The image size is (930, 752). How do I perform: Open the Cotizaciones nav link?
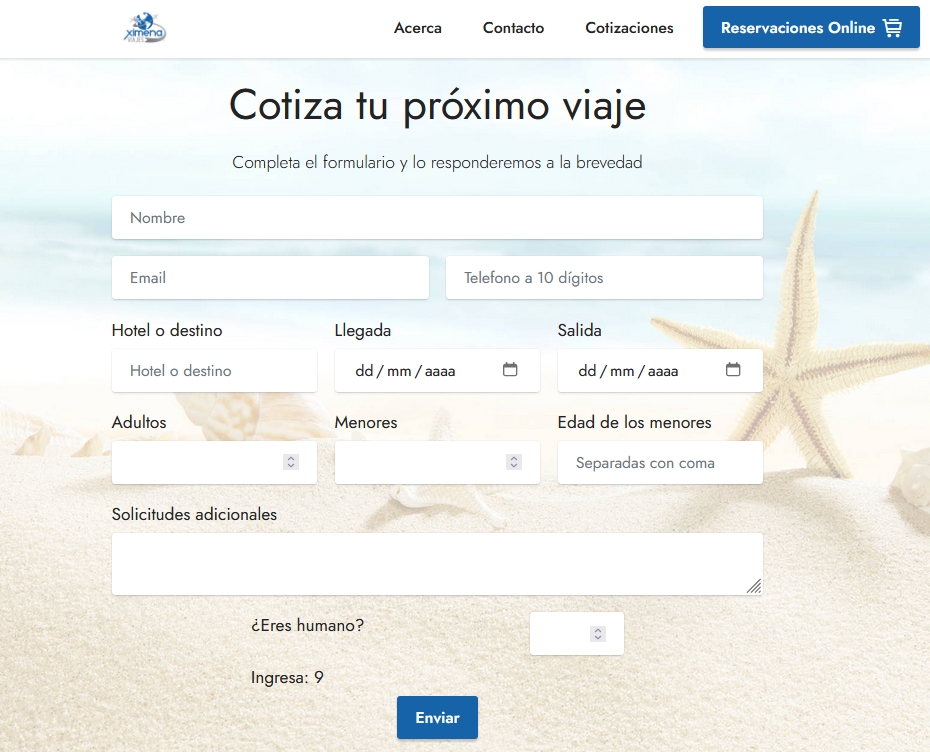[x=629, y=28]
